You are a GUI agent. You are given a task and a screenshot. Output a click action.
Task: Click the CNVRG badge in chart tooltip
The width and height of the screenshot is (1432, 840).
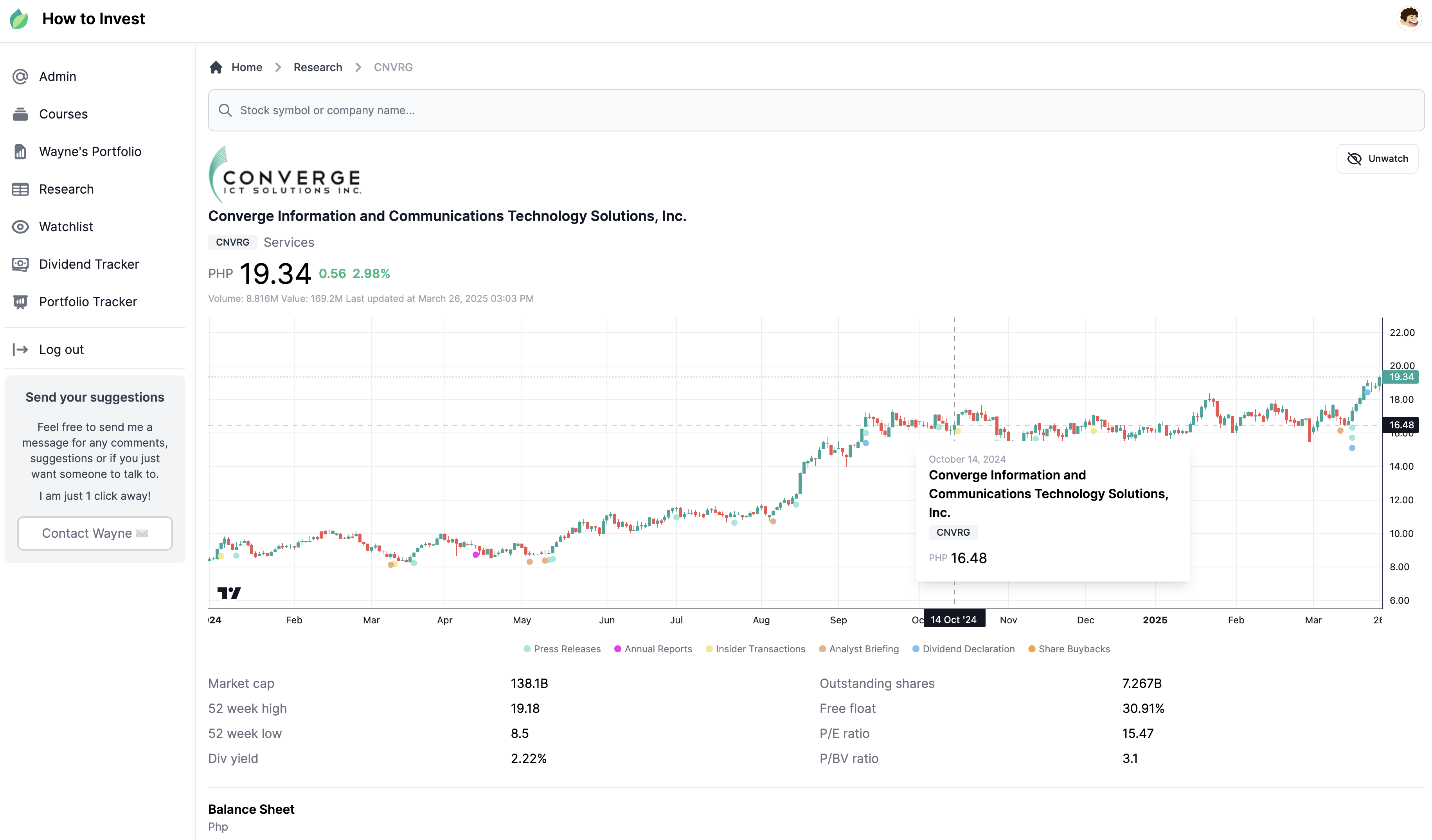coord(953,532)
